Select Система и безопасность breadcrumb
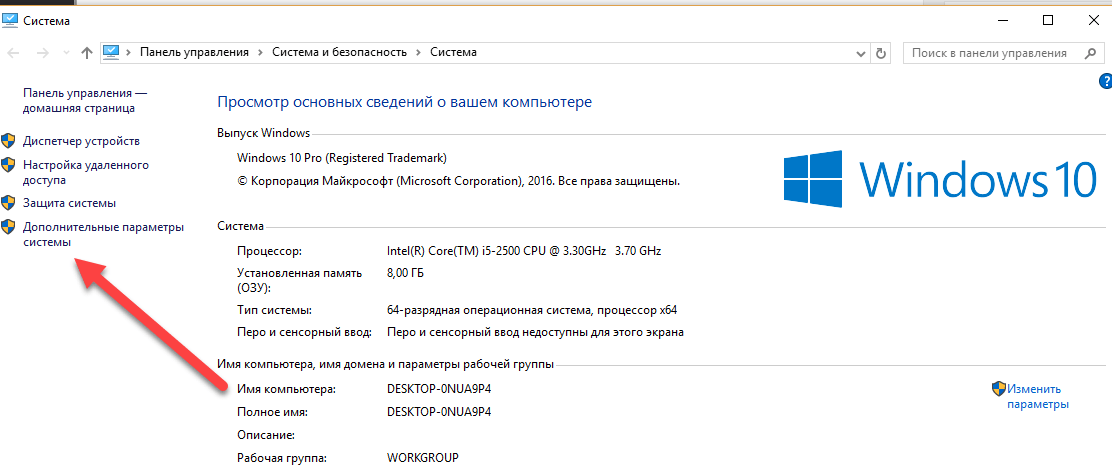Screen dimensions: 1112x476 click(x=340, y=52)
